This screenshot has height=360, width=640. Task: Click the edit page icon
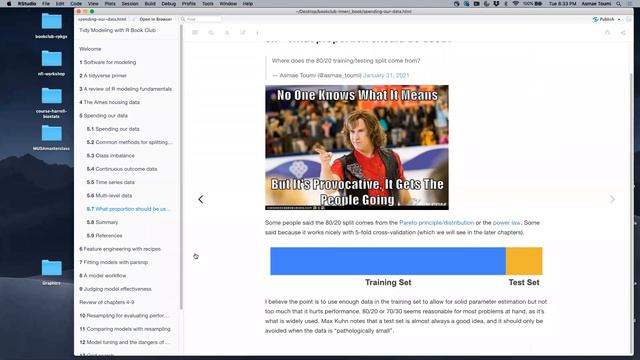[x=243, y=33]
